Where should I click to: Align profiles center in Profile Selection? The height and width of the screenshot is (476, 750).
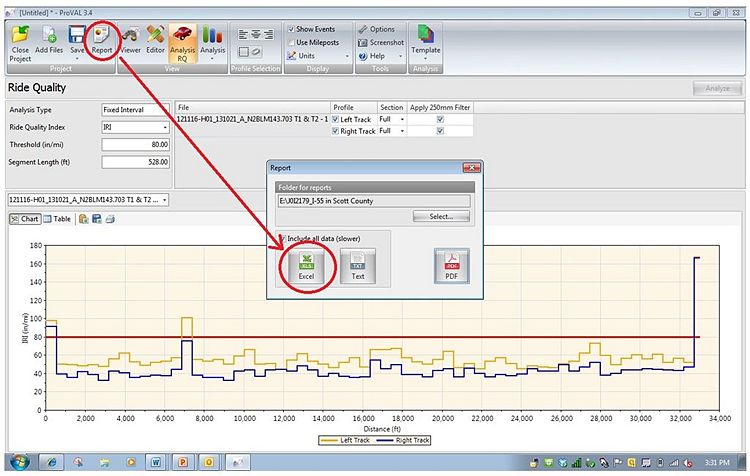(256, 34)
